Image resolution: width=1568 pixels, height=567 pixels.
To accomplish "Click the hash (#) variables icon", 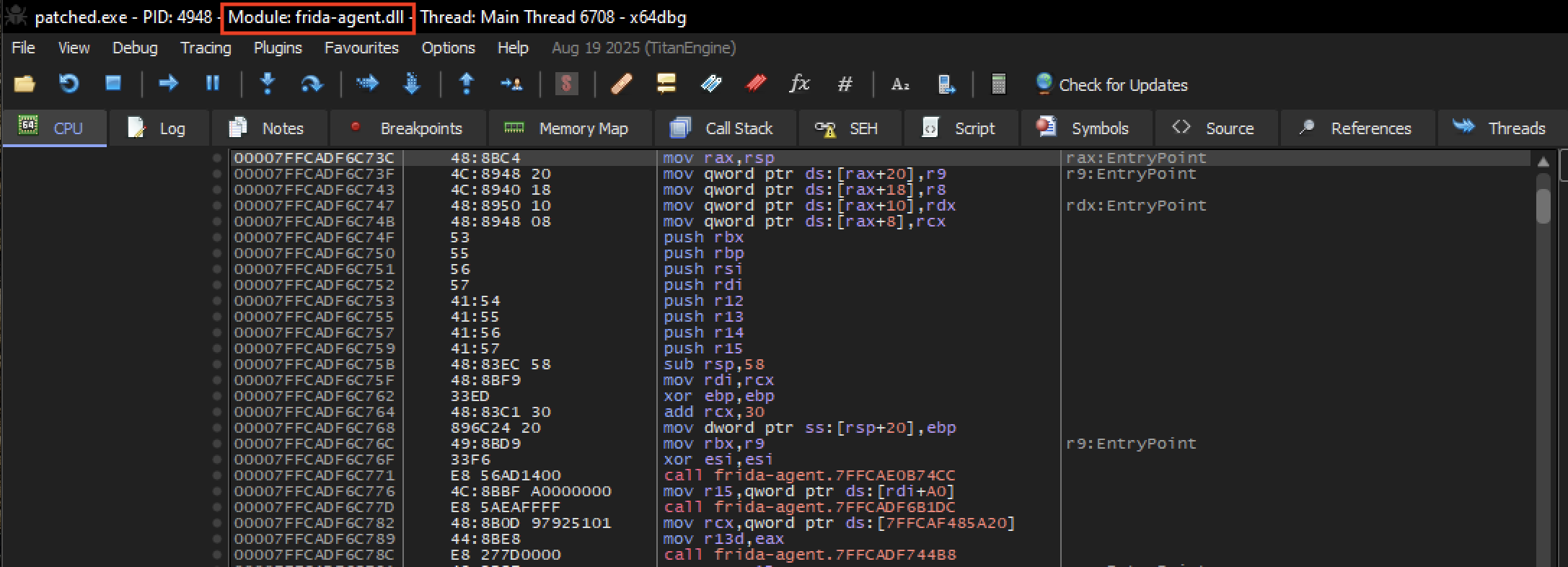I will 845,84.
